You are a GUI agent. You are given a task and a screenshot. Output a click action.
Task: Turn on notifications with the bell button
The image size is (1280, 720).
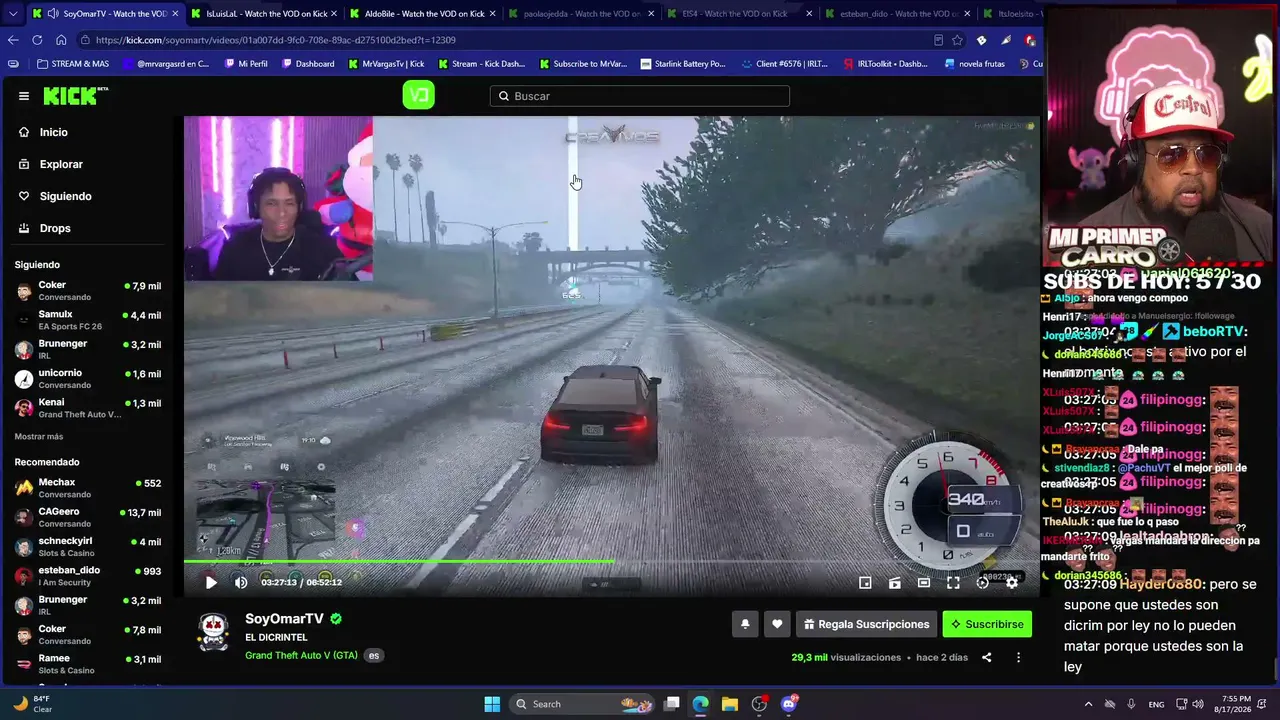pos(745,624)
